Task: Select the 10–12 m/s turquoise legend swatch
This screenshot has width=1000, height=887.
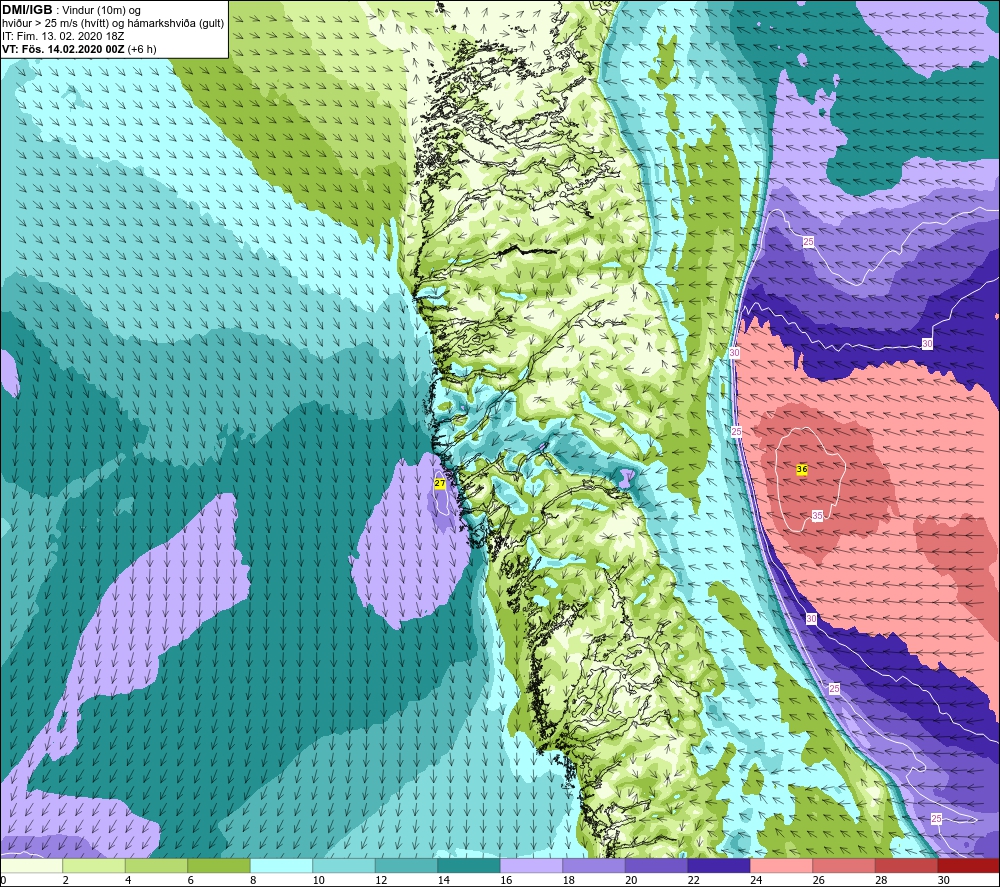Action: coord(344,865)
